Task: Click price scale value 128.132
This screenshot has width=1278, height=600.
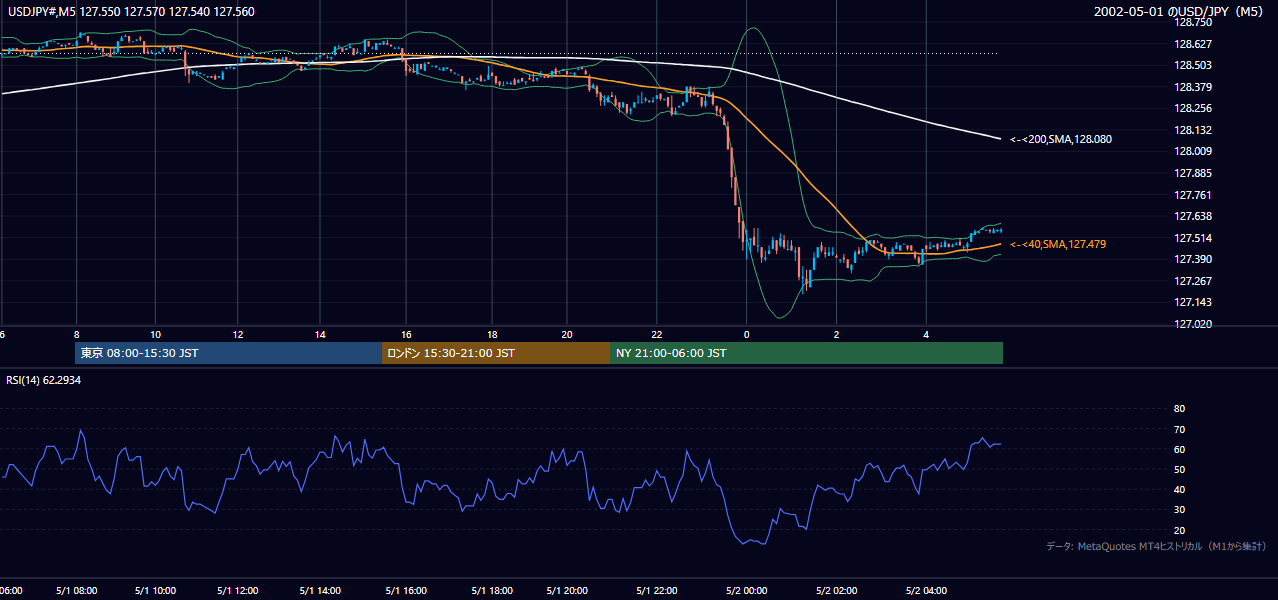Action: (1193, 130)
